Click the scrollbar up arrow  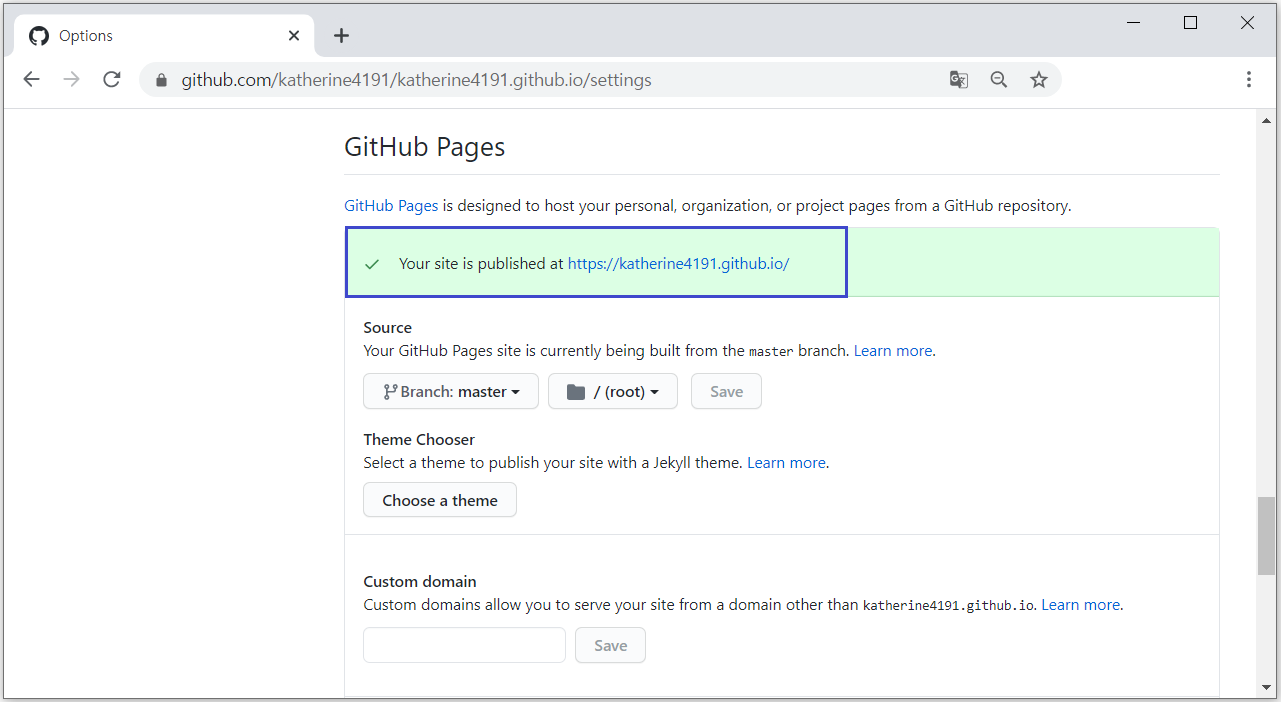pos(1266,121)
